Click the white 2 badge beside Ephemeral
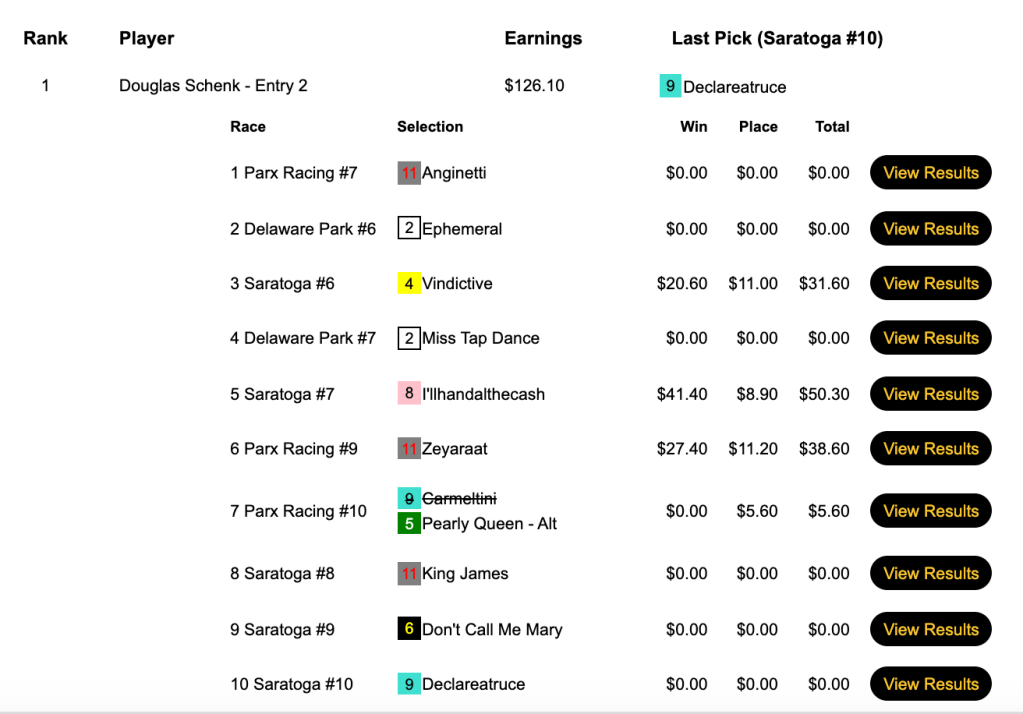 [408, 229]
